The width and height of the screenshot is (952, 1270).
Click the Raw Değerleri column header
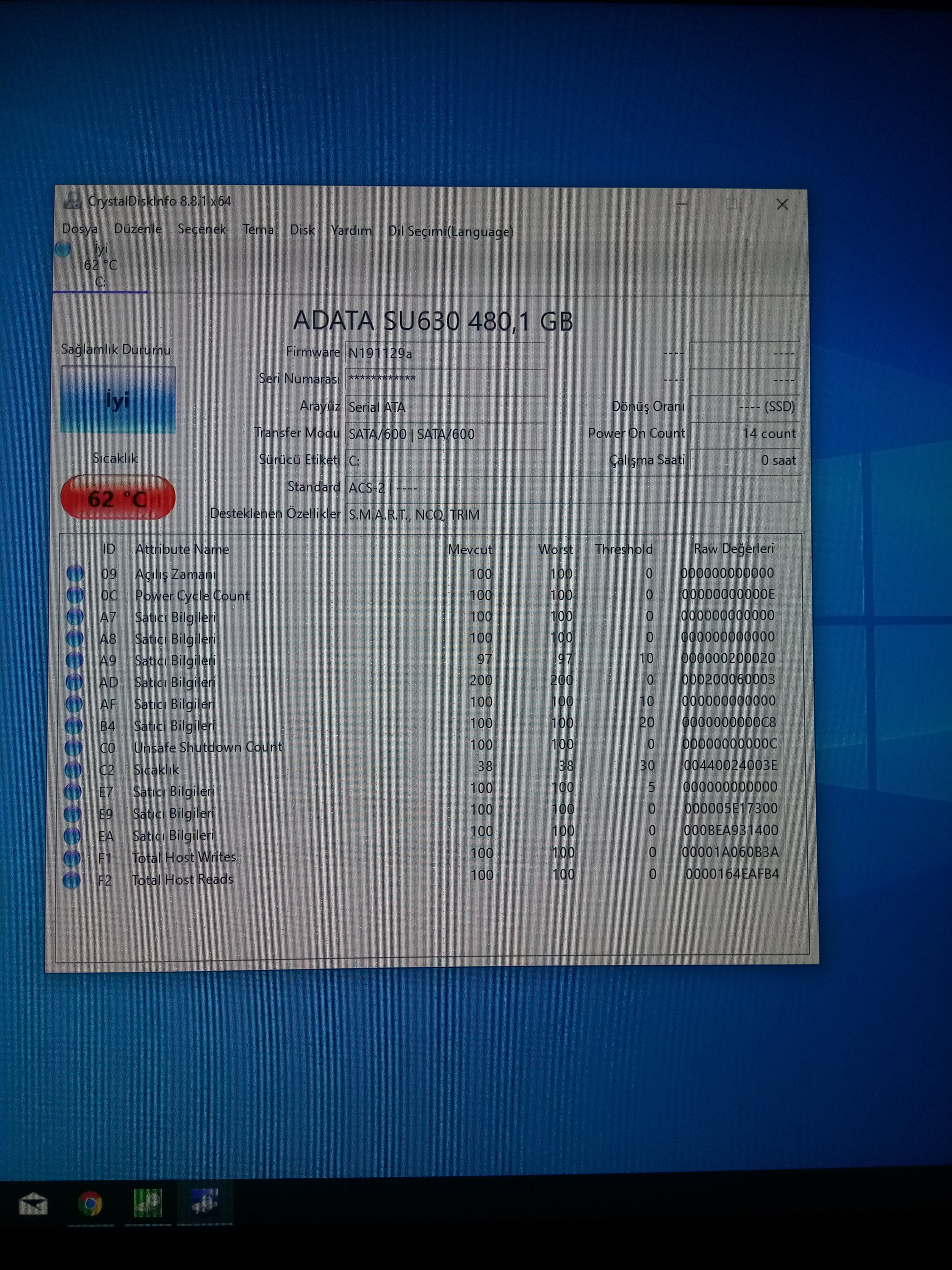point(733,549)
